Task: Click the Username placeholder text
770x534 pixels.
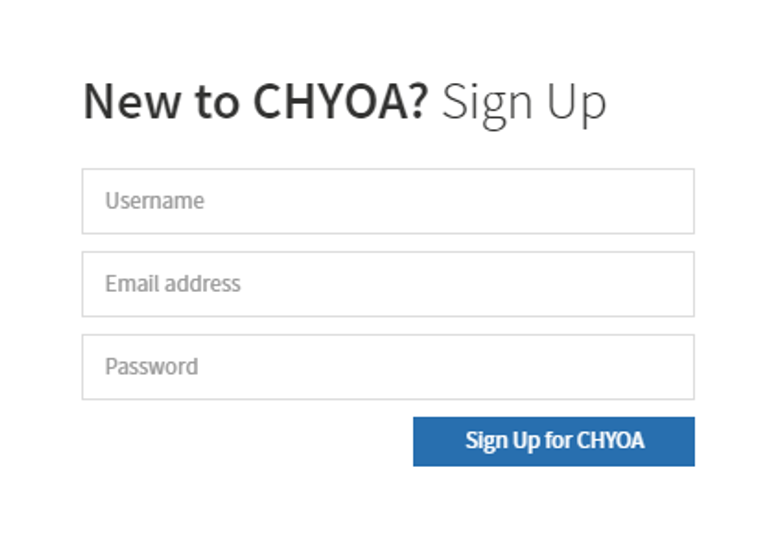Action: tap(155, 200)
